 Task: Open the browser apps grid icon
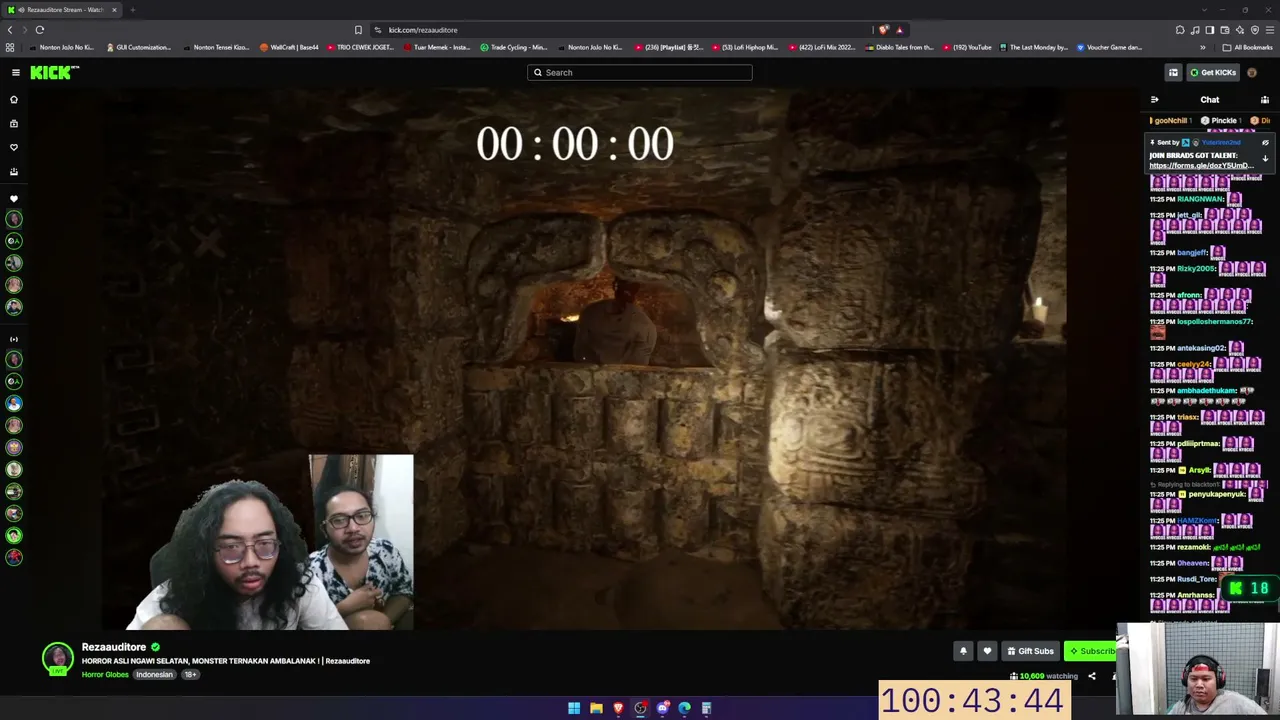(x=10, y=47)
